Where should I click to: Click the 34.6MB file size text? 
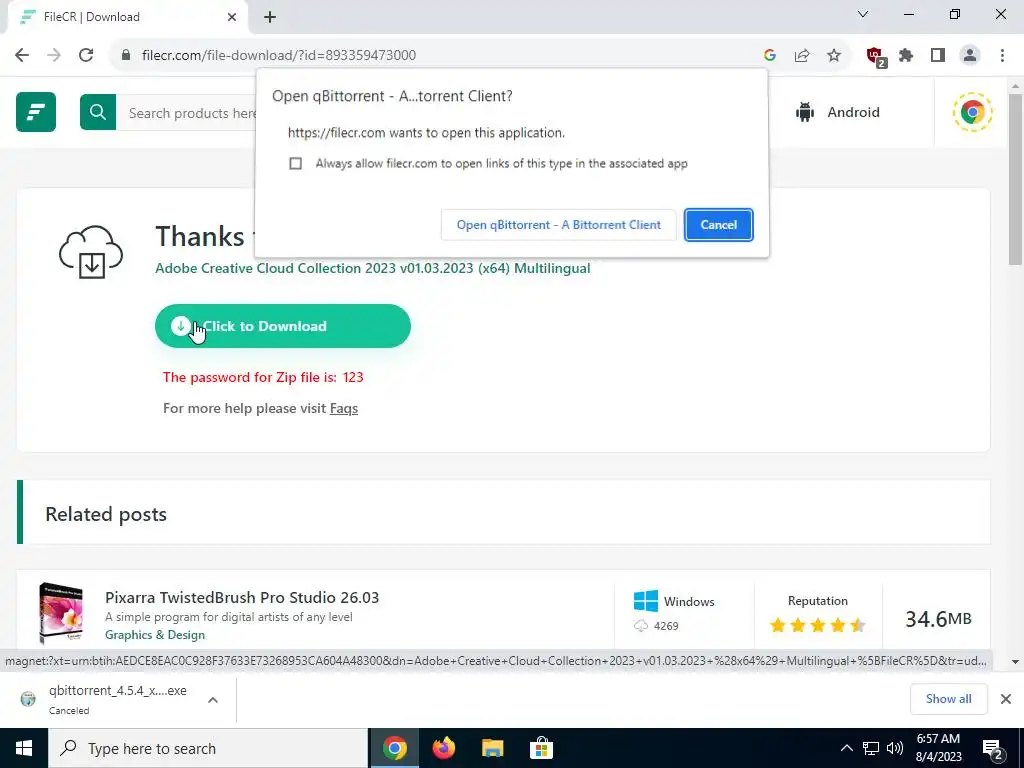tap(938, 618)
